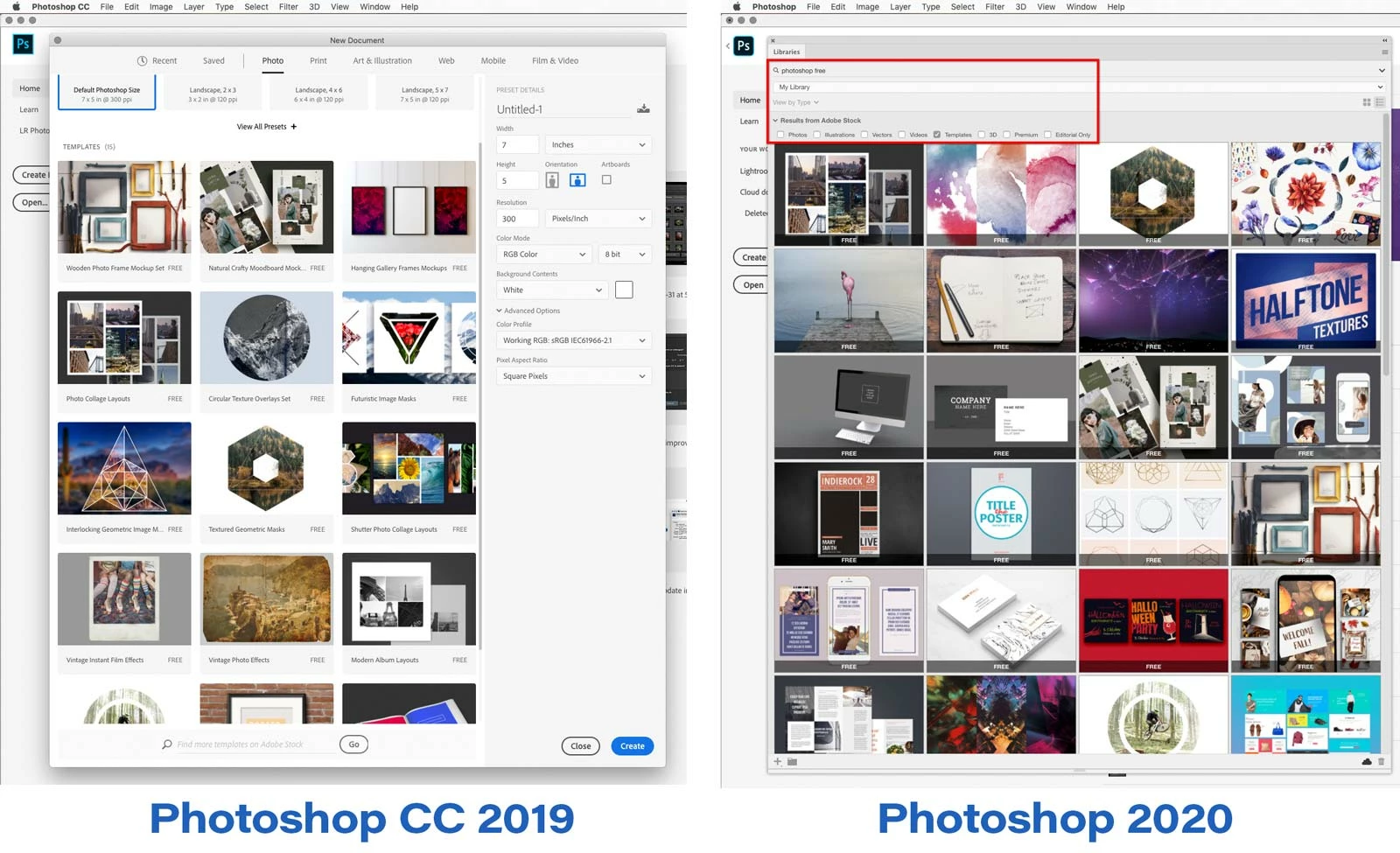Switch Libraries to grid view icon
Screen dimensions: 1400x853
point(1367,102)
